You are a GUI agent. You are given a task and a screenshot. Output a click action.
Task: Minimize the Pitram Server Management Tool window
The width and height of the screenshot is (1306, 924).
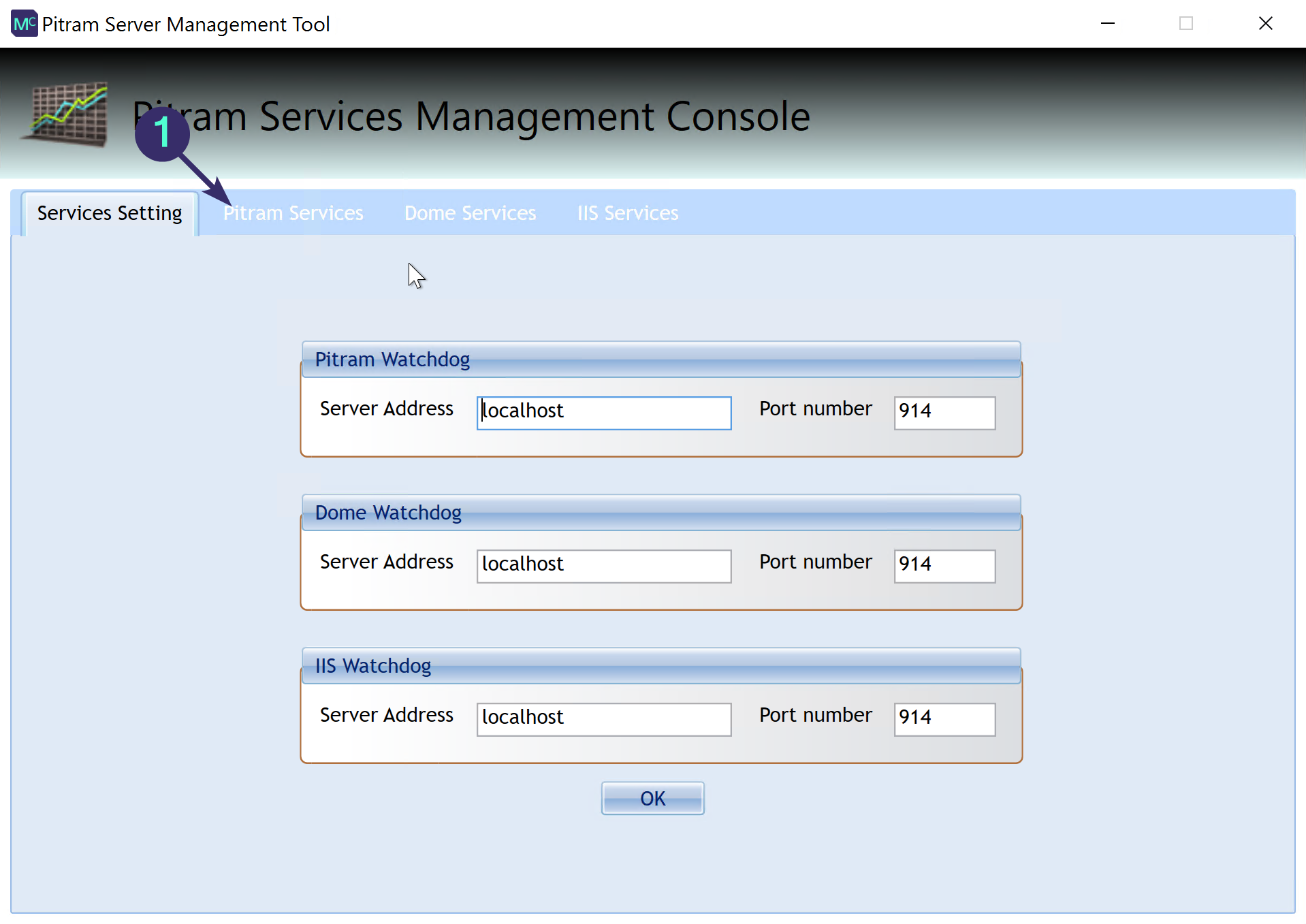point(1108,24)
